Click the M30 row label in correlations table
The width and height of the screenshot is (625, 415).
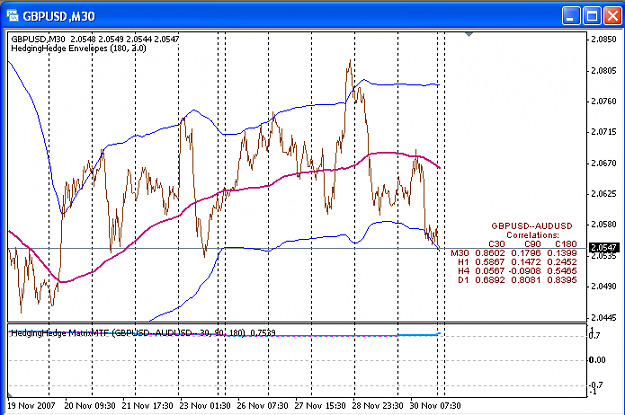point(460,253)
